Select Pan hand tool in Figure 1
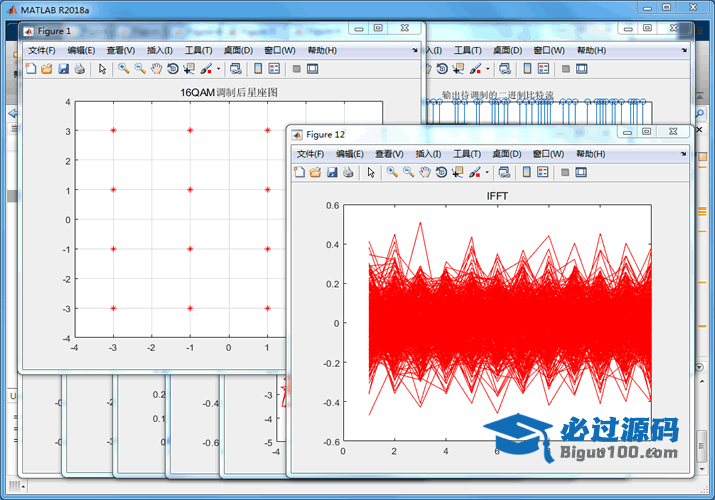Viewport: 715px width, 500px height. click(156, 69)
